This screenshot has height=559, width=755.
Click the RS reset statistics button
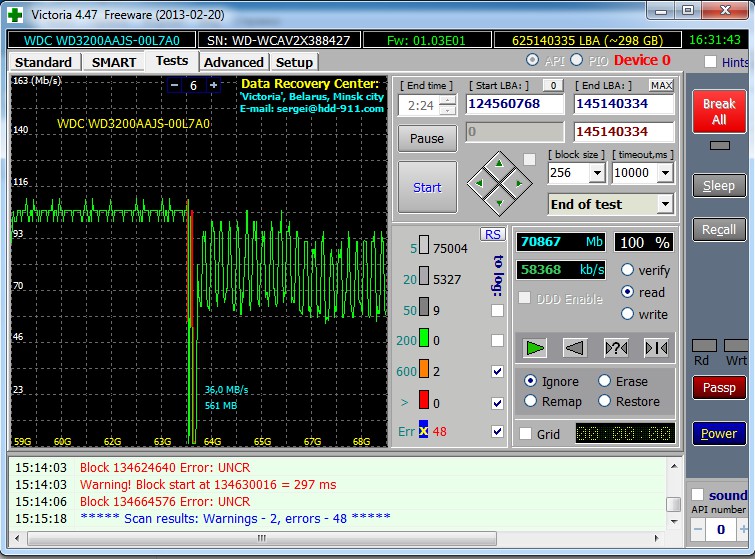(492, 234)
